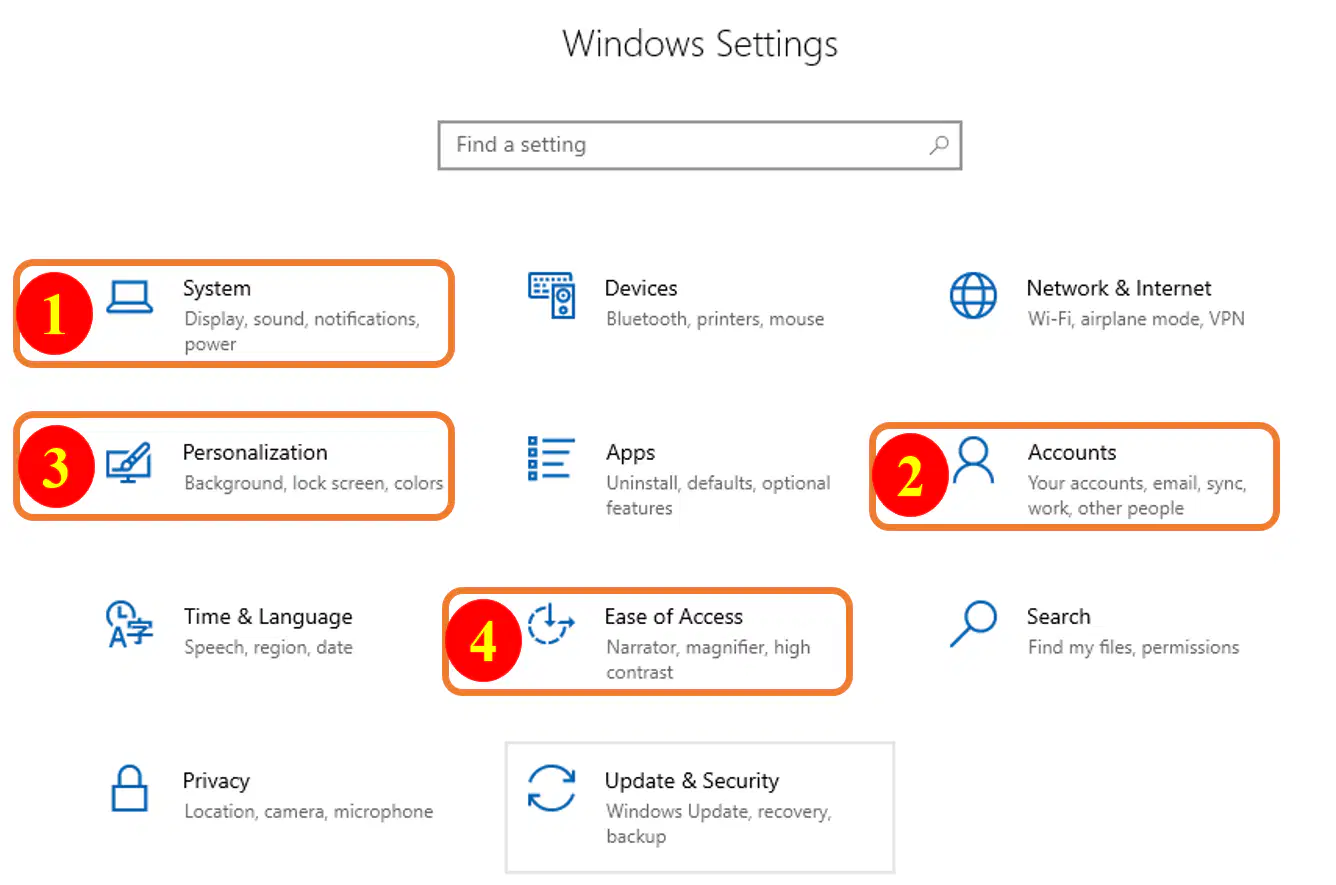Open the System settings title link
Image resolution: width=1336 pixels, height=885 pixels.
(217, 289)
